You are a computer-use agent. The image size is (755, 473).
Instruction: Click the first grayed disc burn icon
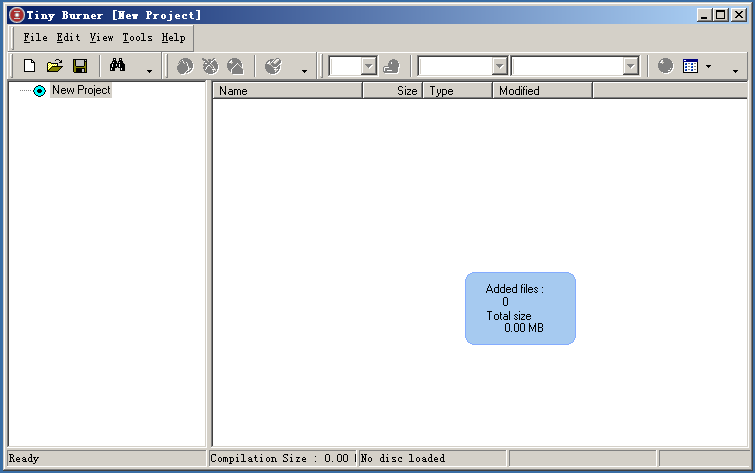[185, 66]
